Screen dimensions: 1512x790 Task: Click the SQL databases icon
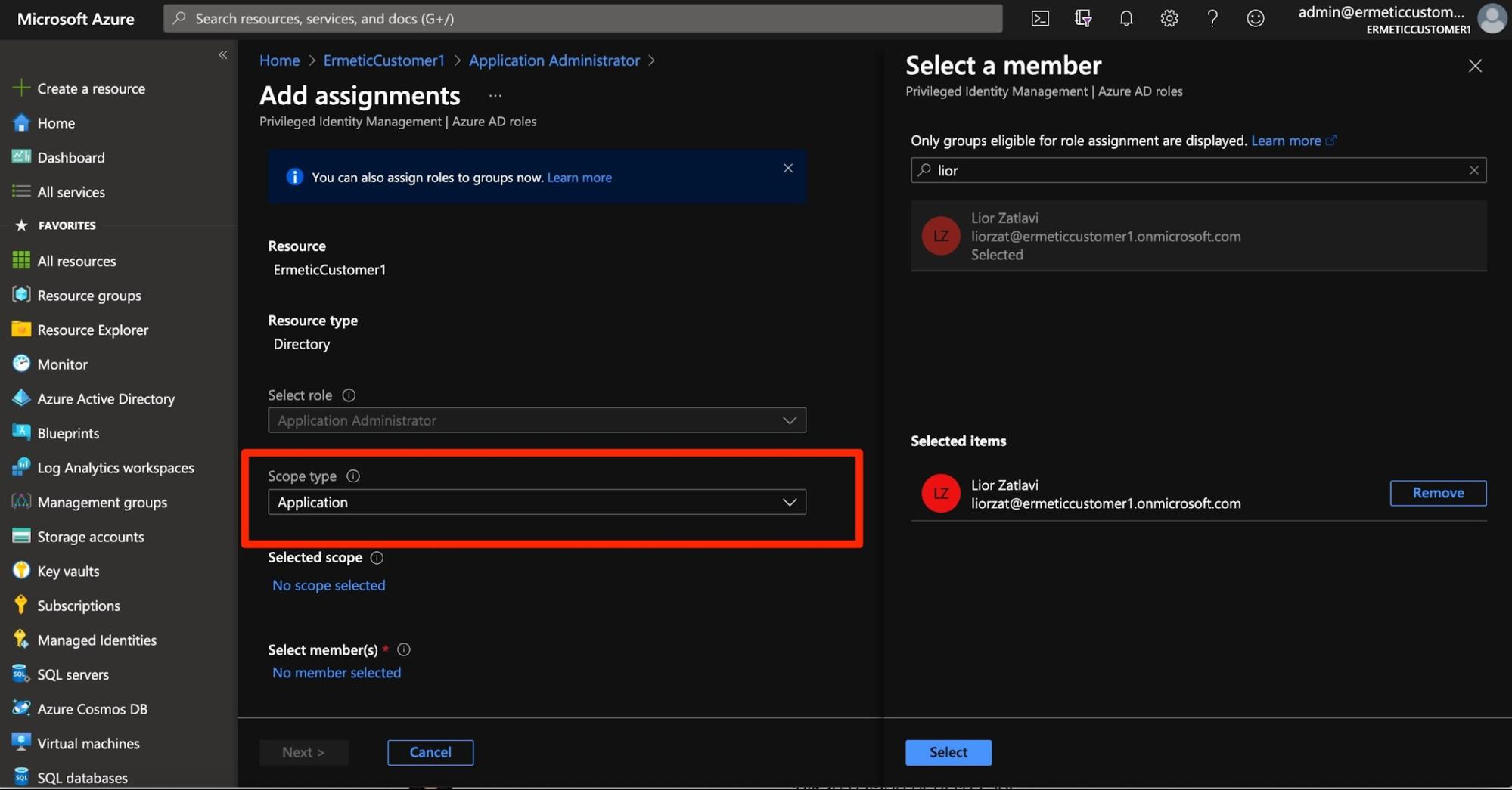pos(21,776)
